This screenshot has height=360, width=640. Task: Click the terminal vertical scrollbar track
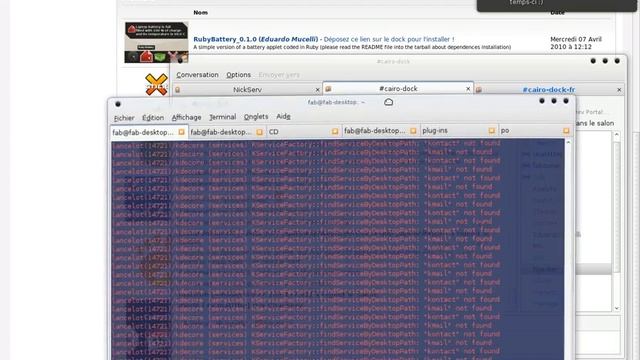pyautogui.click(x=568, y=251)
